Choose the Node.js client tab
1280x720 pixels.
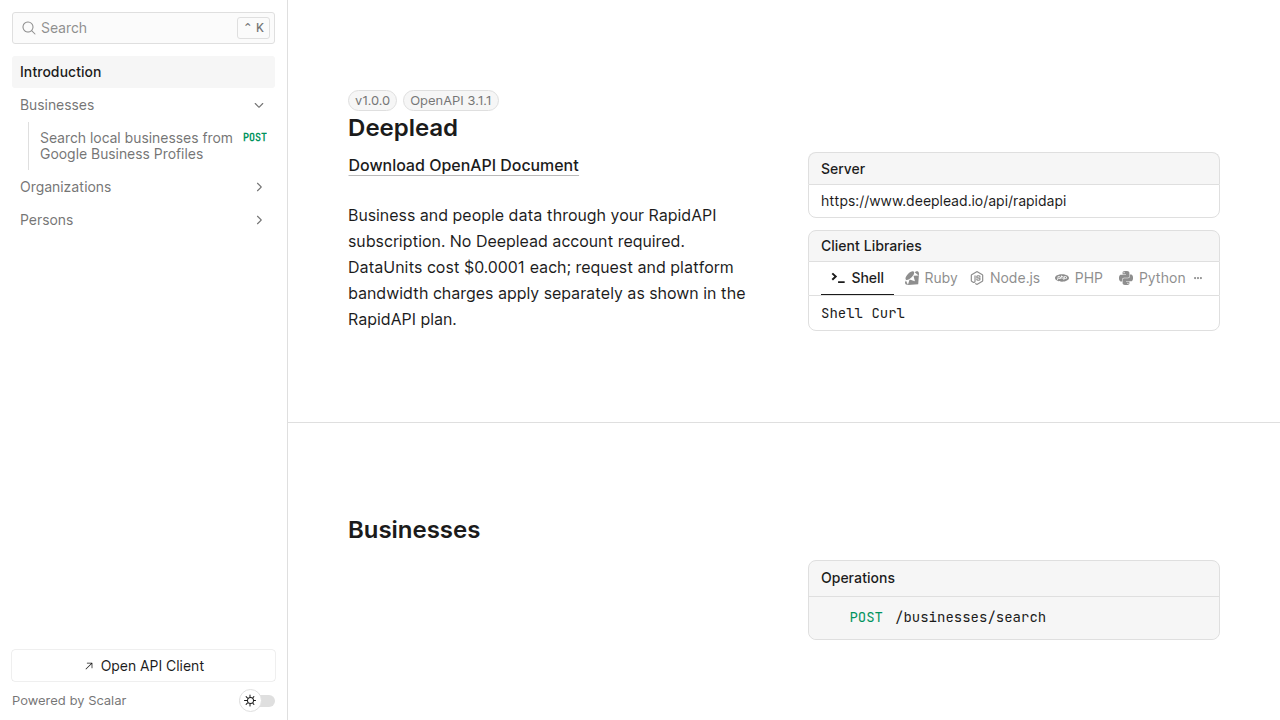point(1005,278)
